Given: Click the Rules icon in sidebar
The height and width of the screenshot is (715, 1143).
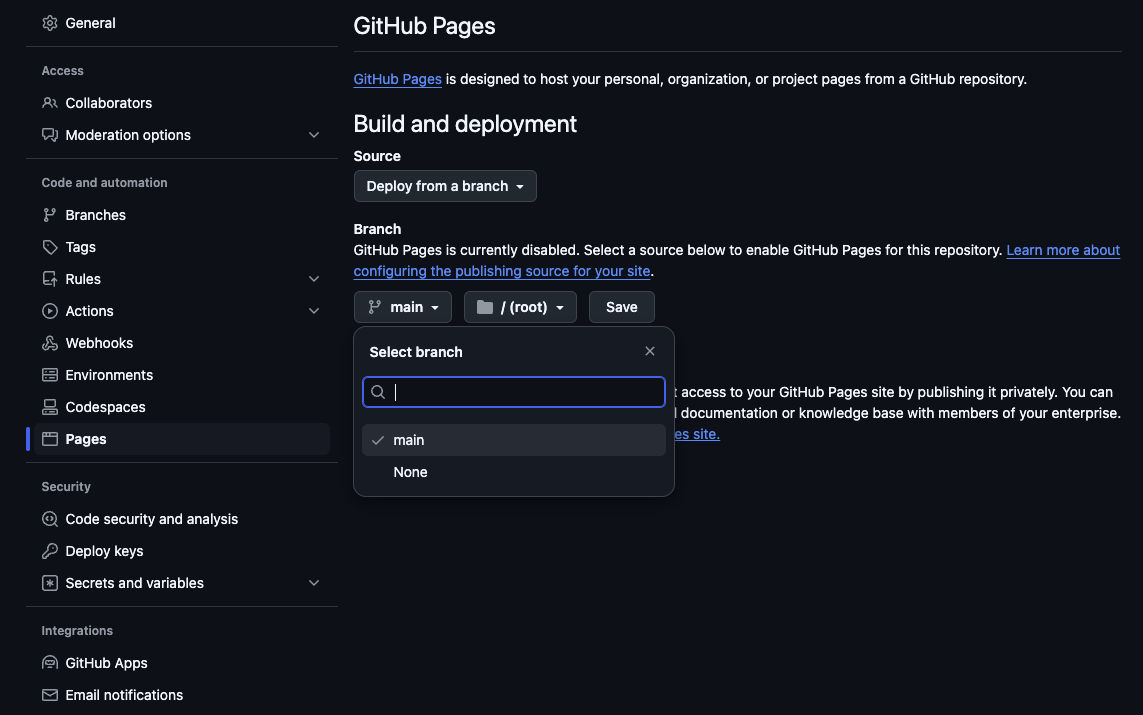Looking at the screenshot, I should [x=50, y=279].
